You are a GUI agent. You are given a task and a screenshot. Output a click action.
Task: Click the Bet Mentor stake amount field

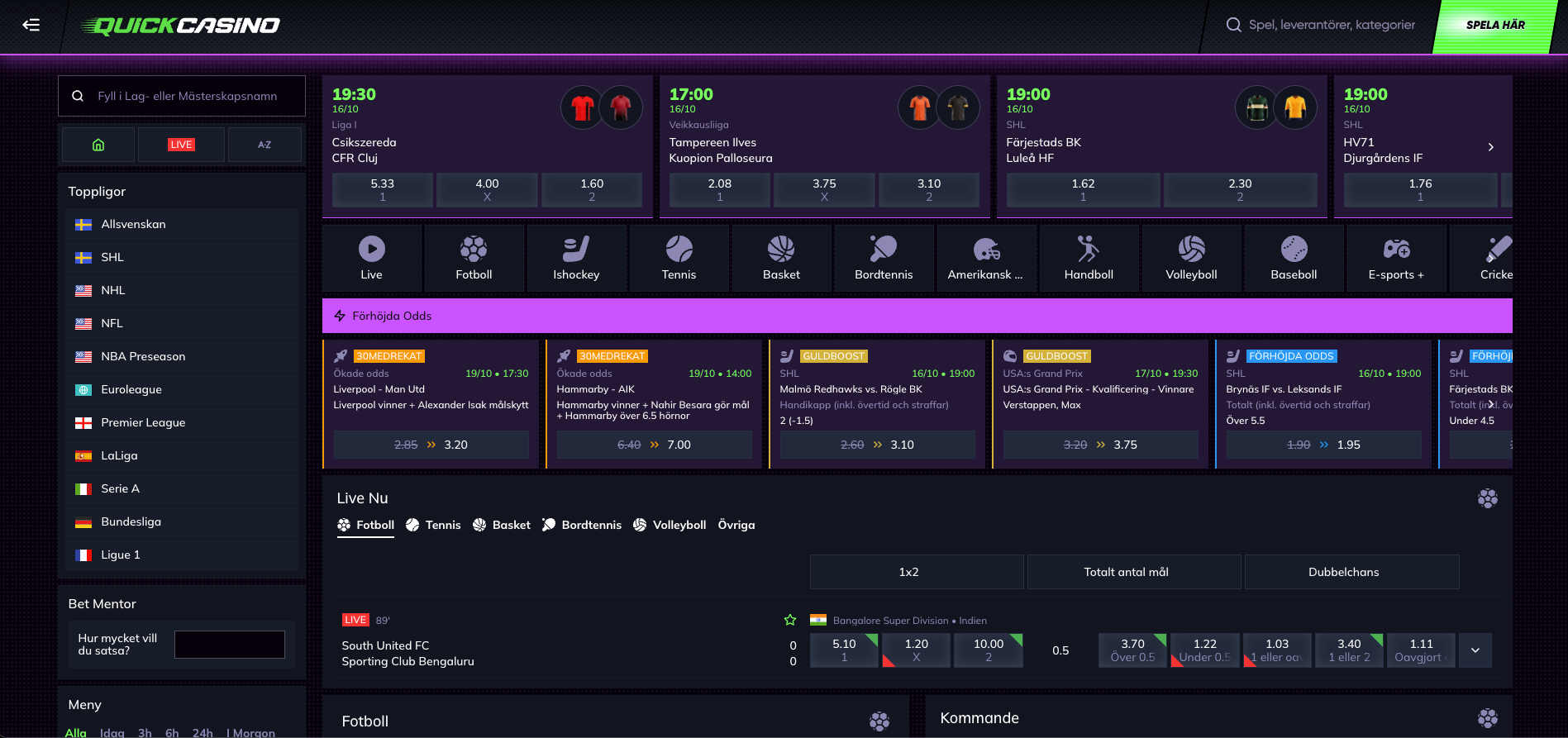(230, 645)
